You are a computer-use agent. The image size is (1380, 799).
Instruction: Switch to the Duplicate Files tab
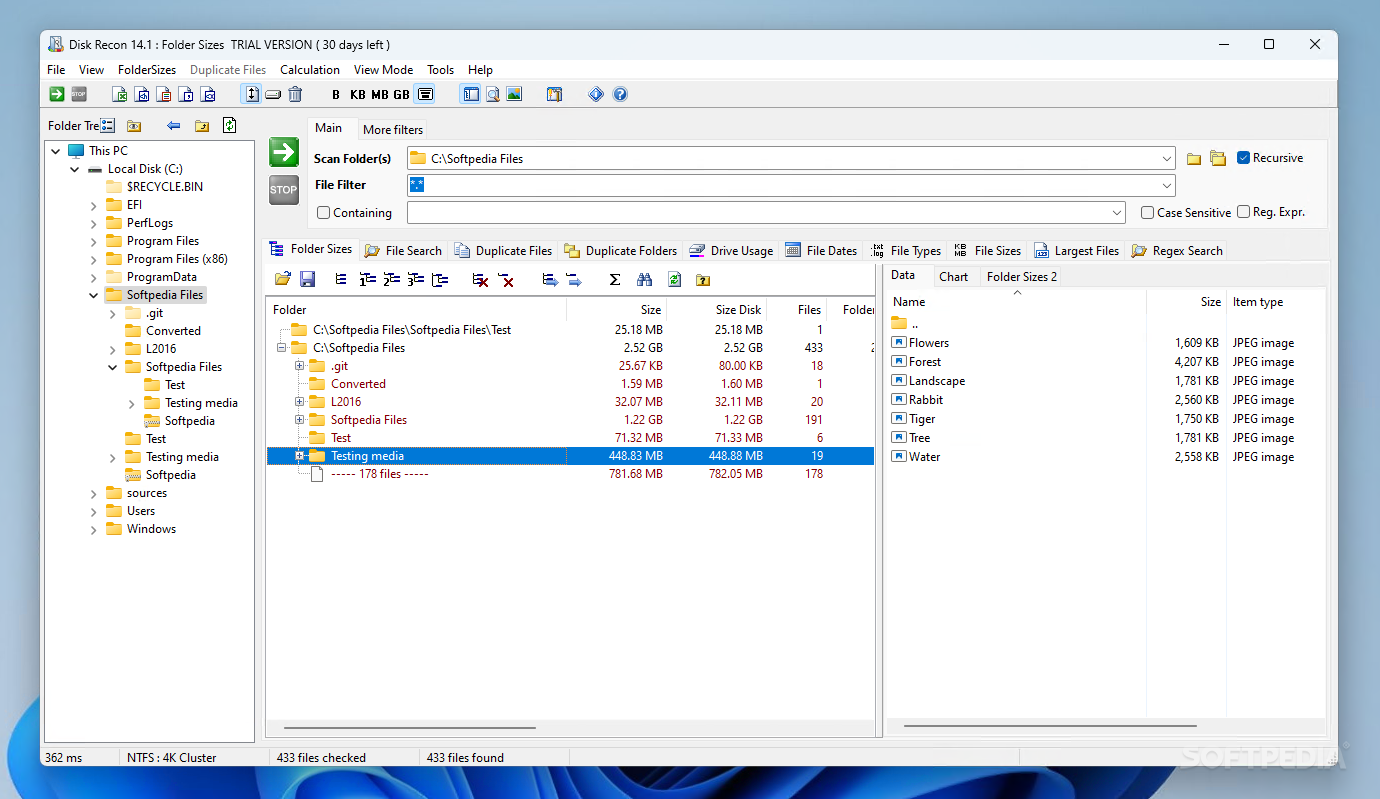point(503,251)
